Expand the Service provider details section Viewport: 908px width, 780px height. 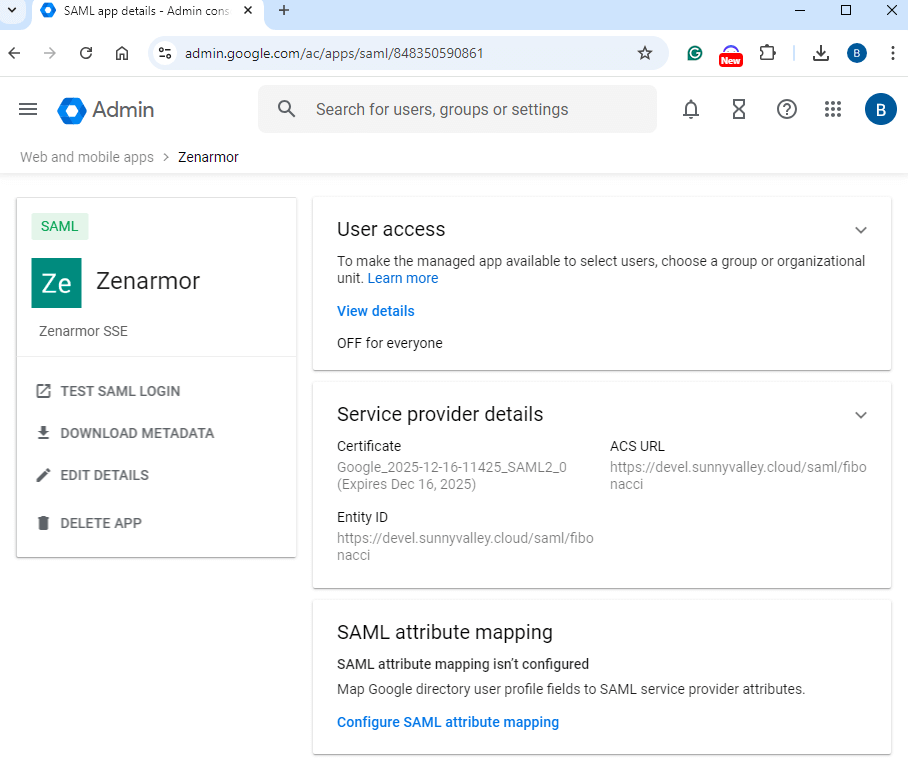pos(860,415)
